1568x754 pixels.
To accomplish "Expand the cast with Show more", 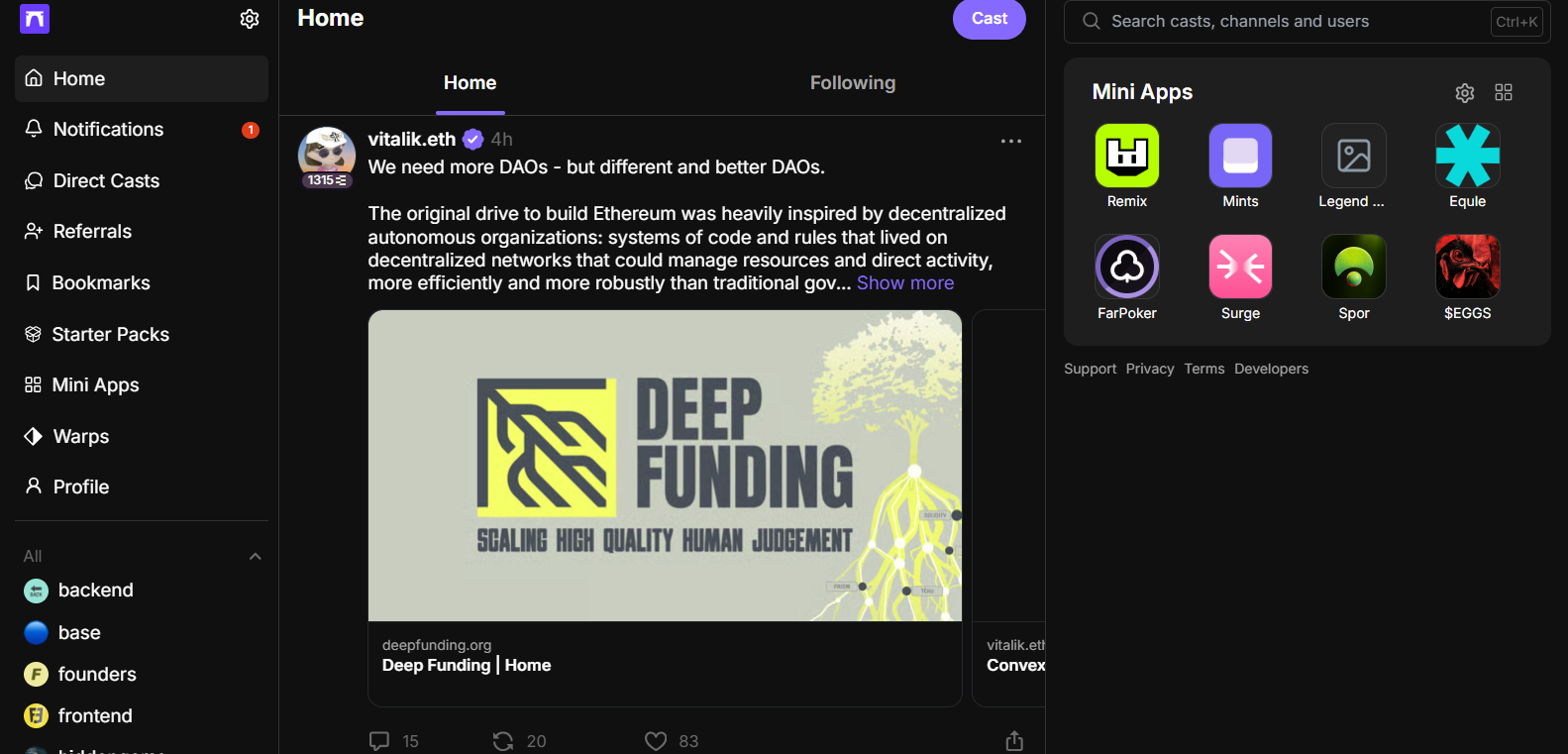I will [x=905, y=283].
